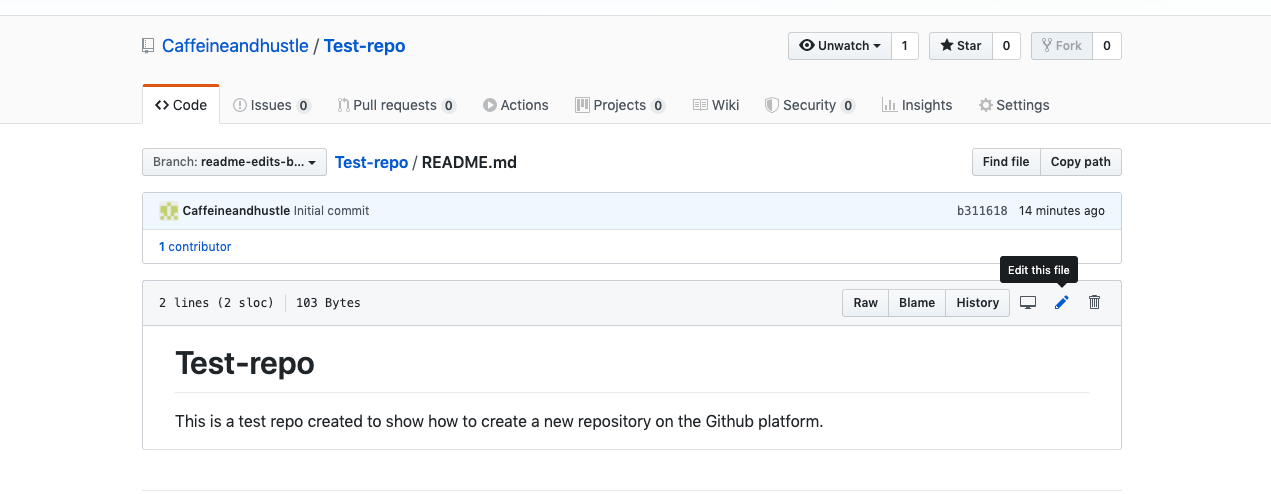Viewport: 1271px width, 494px height.
Task: Click the Test-repo heading in the README
Action: pyautogui.click(x=245, y=363)
